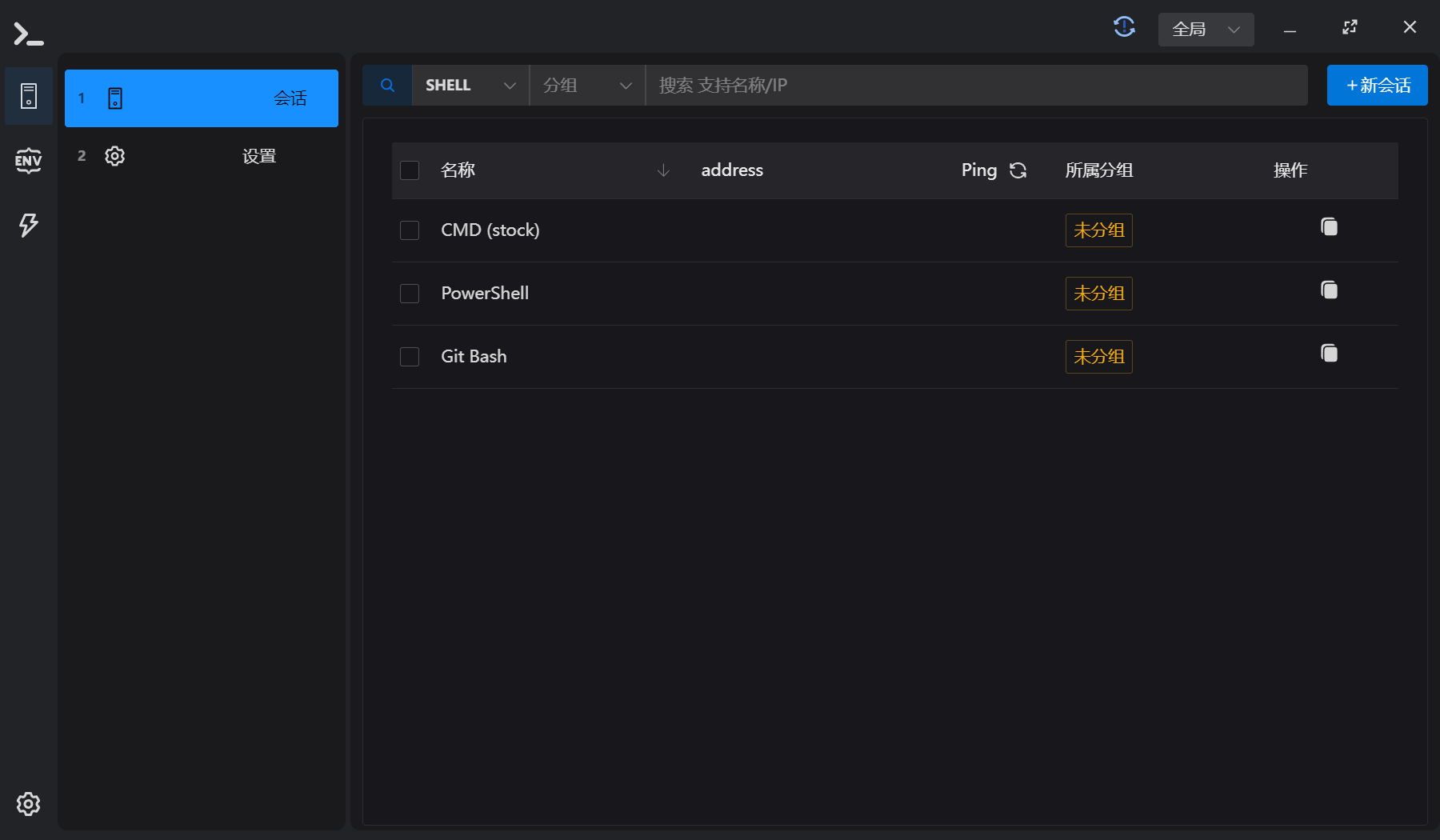Click the +新会话 button
This screenshot has height=840, width=1440.
click(1377, 86)
